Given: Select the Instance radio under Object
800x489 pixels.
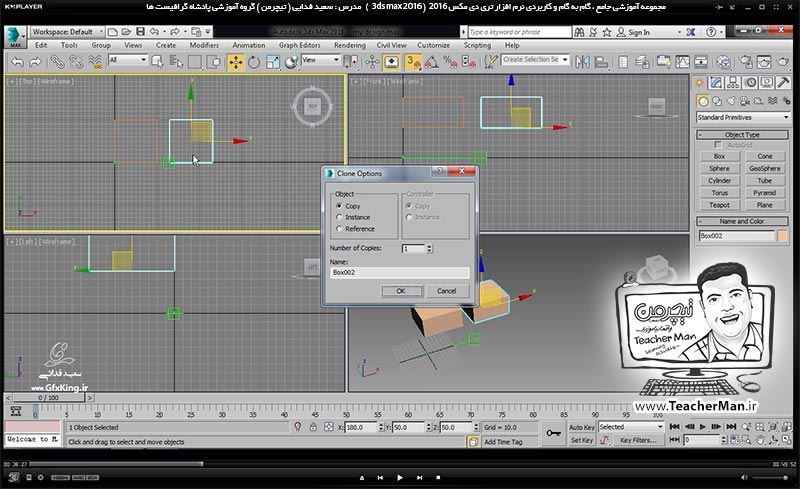Looking at the screenshot, I should click(x=339, y=217).
